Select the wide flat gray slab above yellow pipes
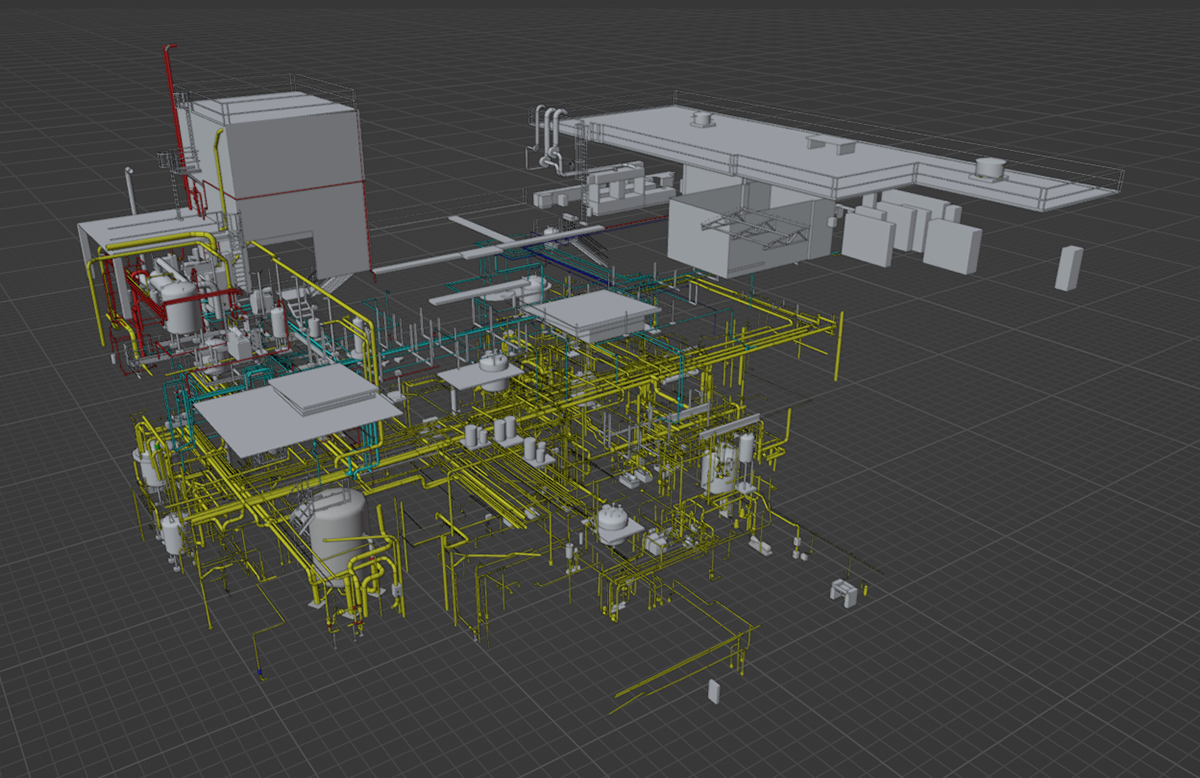 click(x=298, y=412)
